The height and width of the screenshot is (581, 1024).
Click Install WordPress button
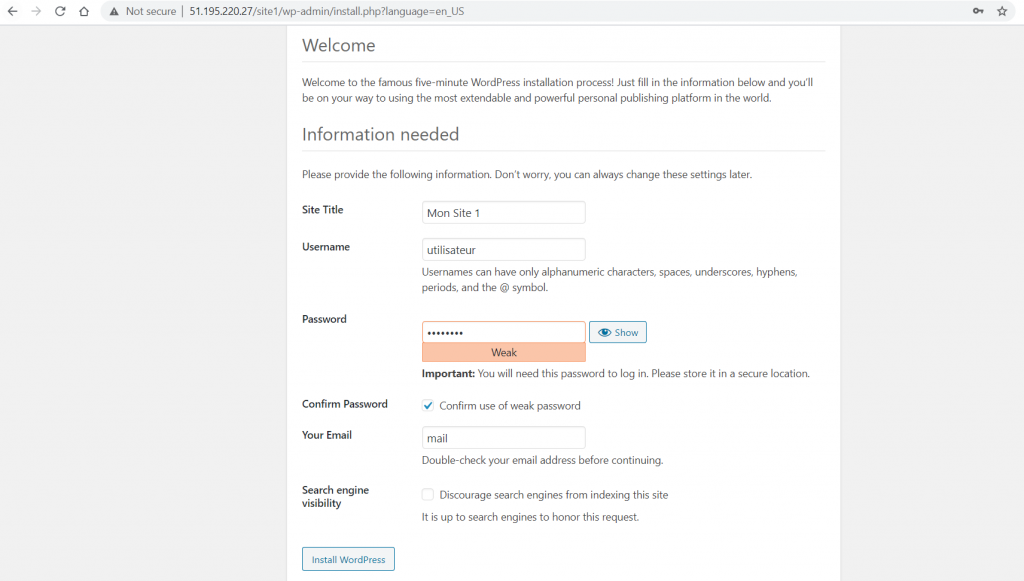point(348,559)
